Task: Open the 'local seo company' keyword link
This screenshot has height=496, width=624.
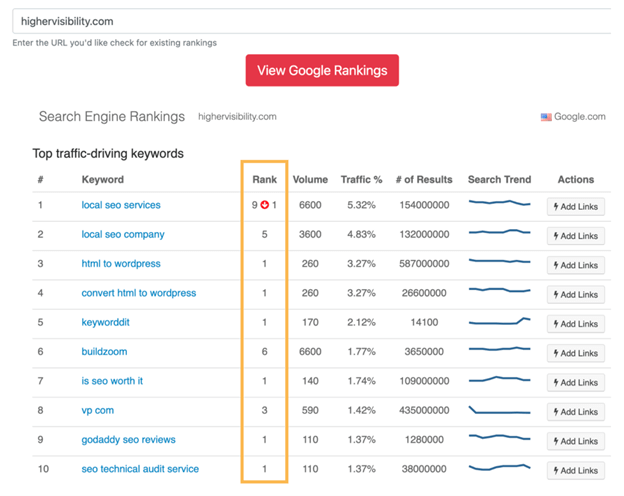Action: (123, 234)
